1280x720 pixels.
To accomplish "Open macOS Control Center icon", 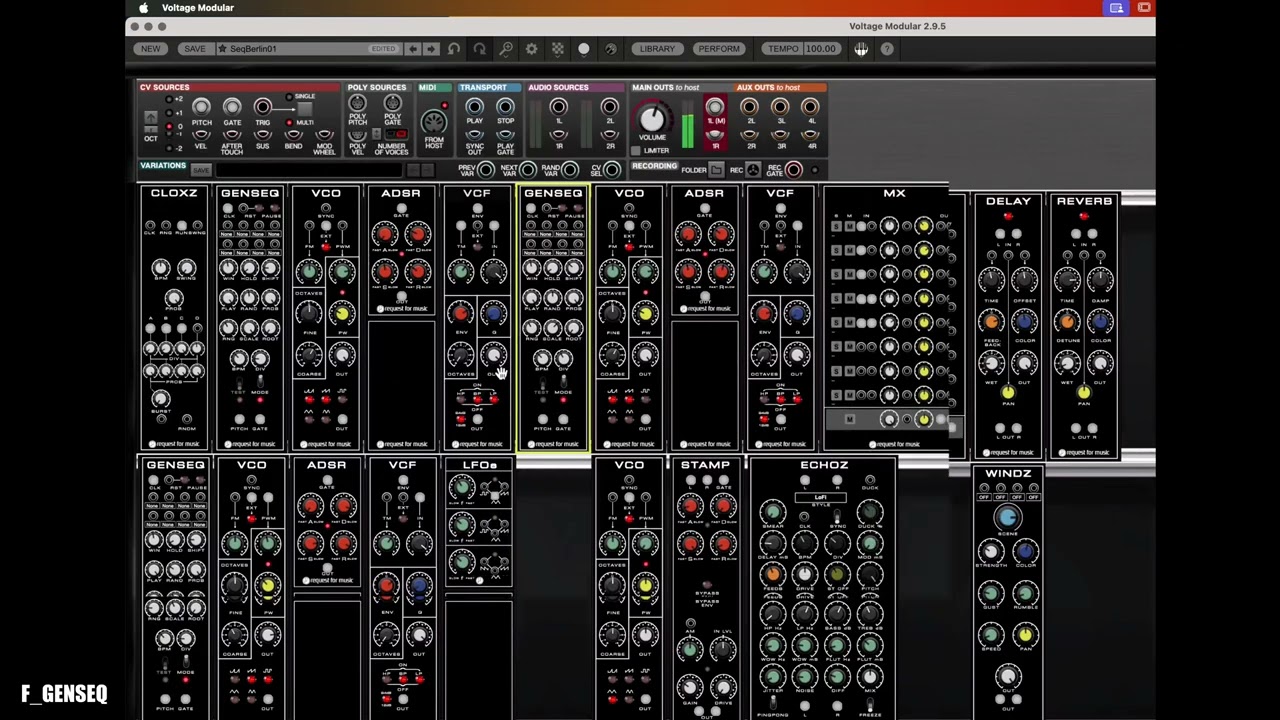I will pyautogui.click(x=1144, y=8).
